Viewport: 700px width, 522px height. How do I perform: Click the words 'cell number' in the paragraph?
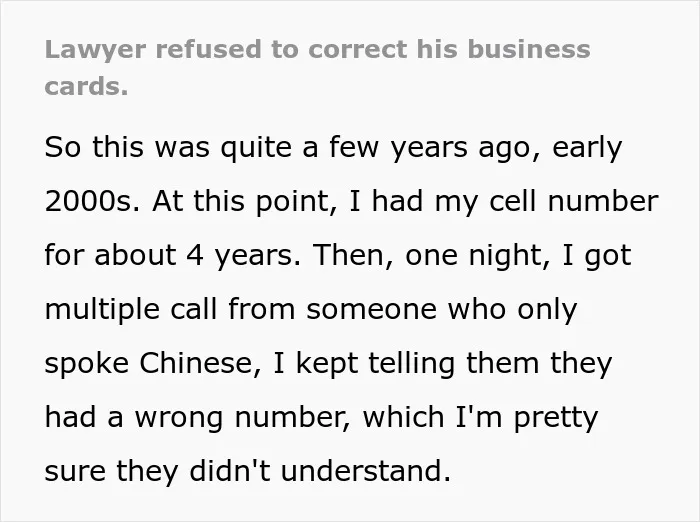click(x=574, y=201)
